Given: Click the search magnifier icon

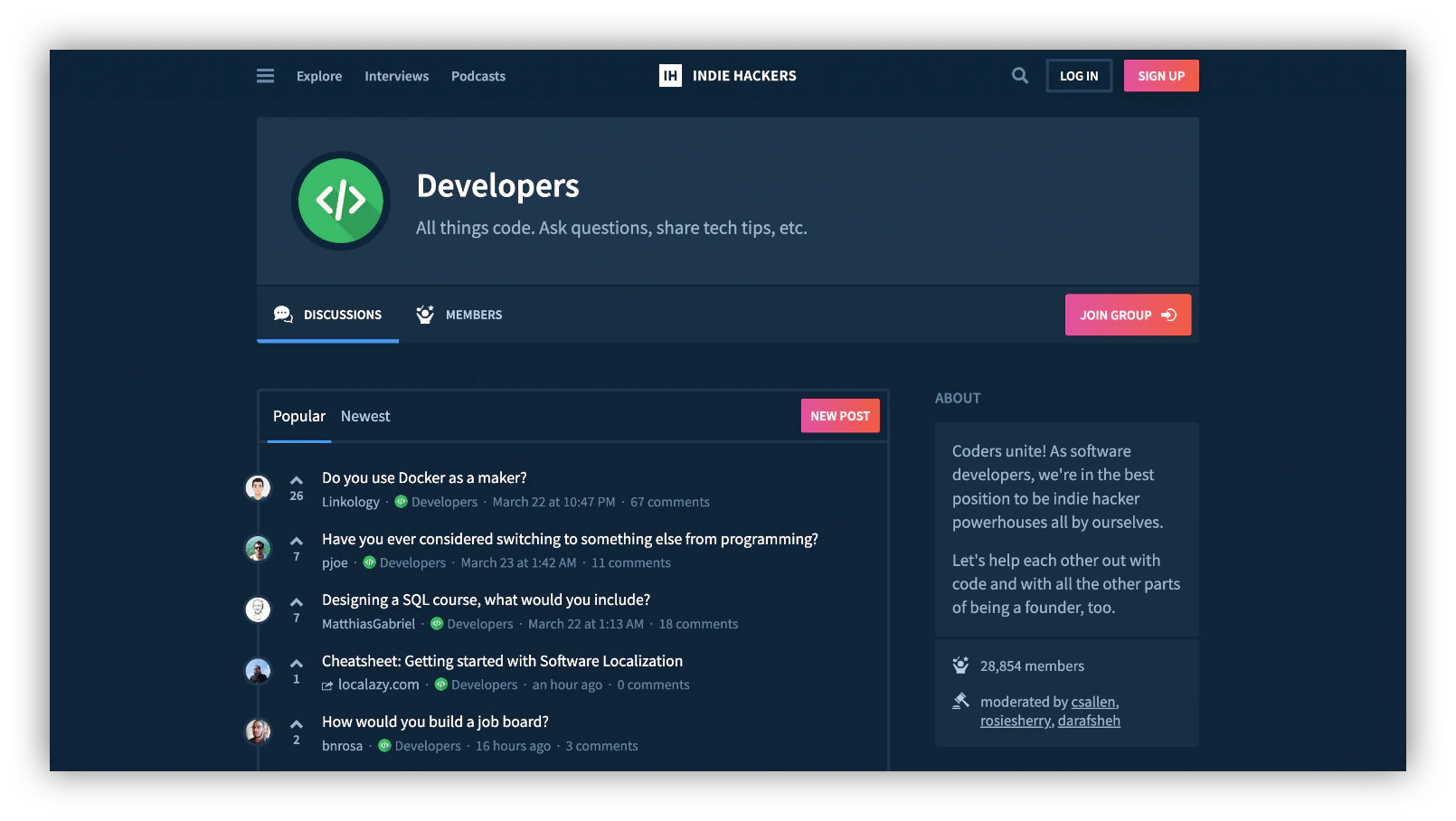Looking at the screenshot, I should pos(1020,76).
